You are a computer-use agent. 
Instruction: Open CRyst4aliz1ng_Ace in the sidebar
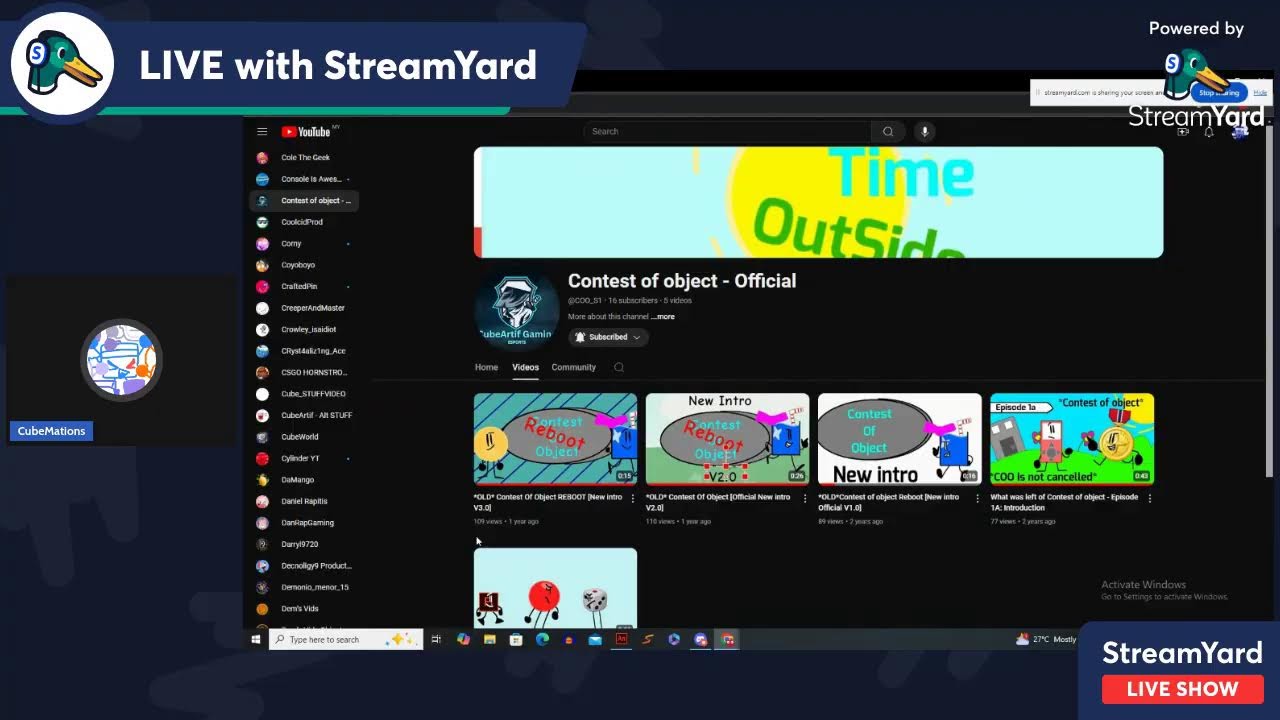click(x=304, y=351)
